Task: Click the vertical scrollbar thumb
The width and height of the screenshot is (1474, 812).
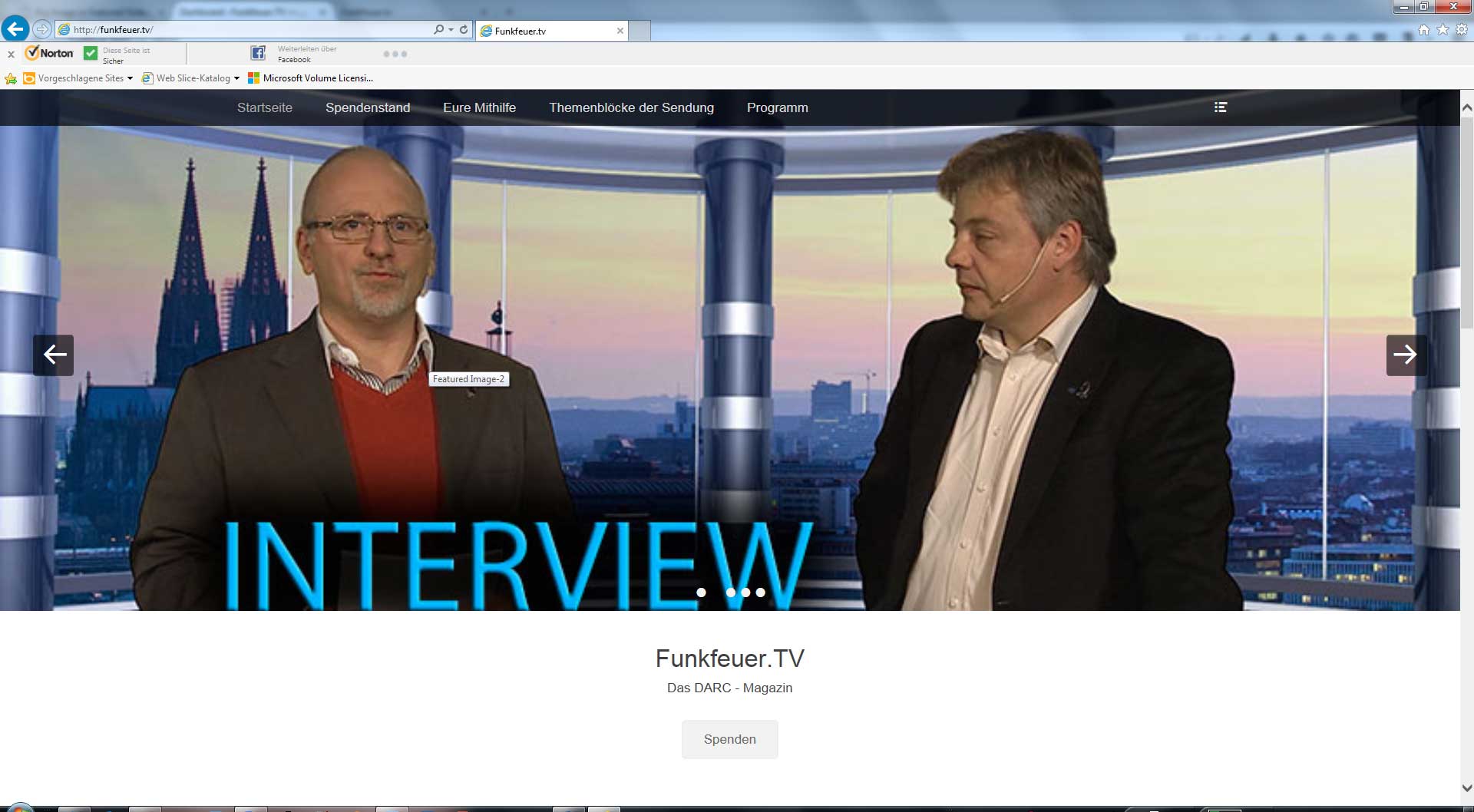Action: (1467, 223)
